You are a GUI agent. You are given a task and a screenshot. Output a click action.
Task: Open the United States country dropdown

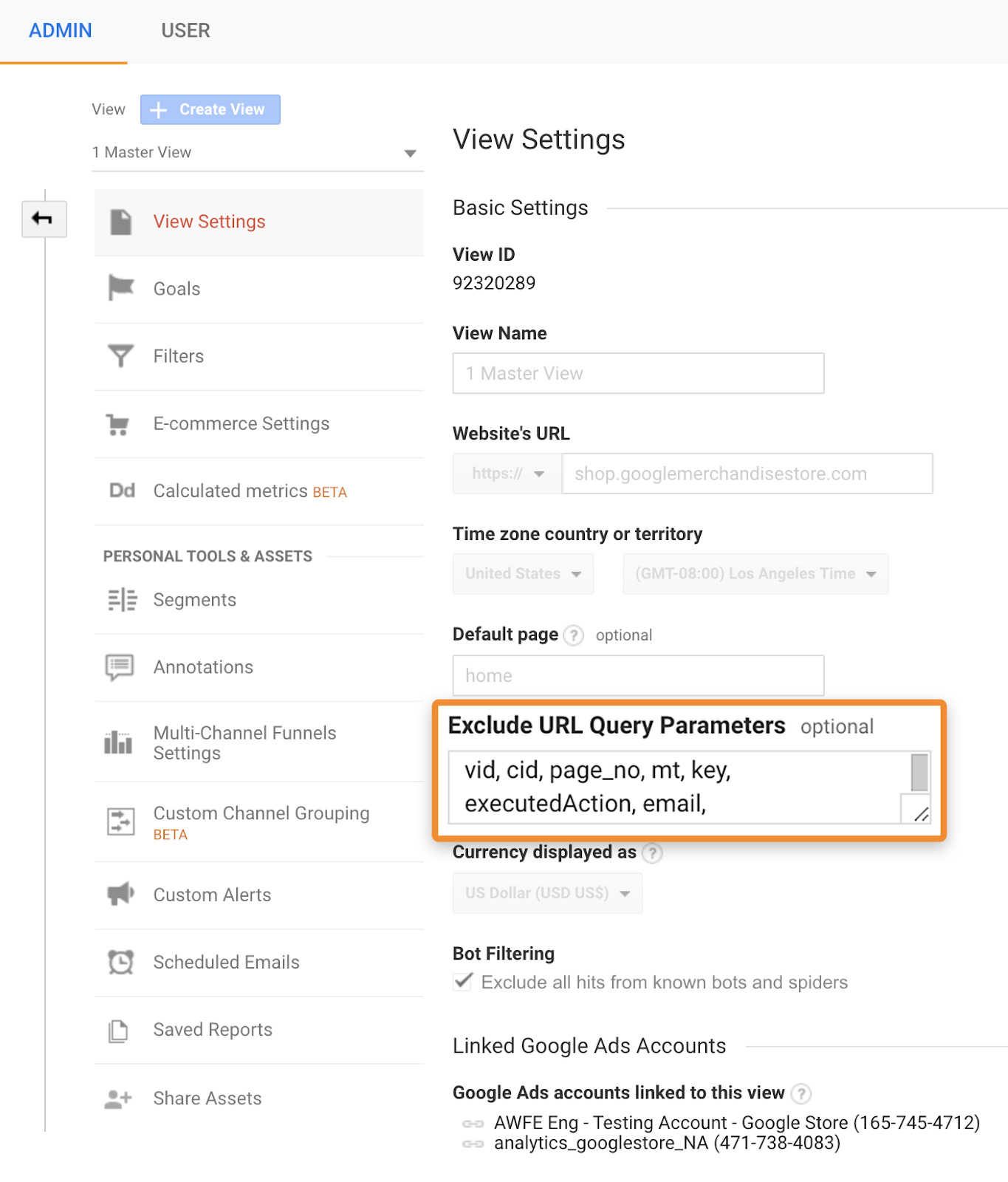(x=523, y=574)
